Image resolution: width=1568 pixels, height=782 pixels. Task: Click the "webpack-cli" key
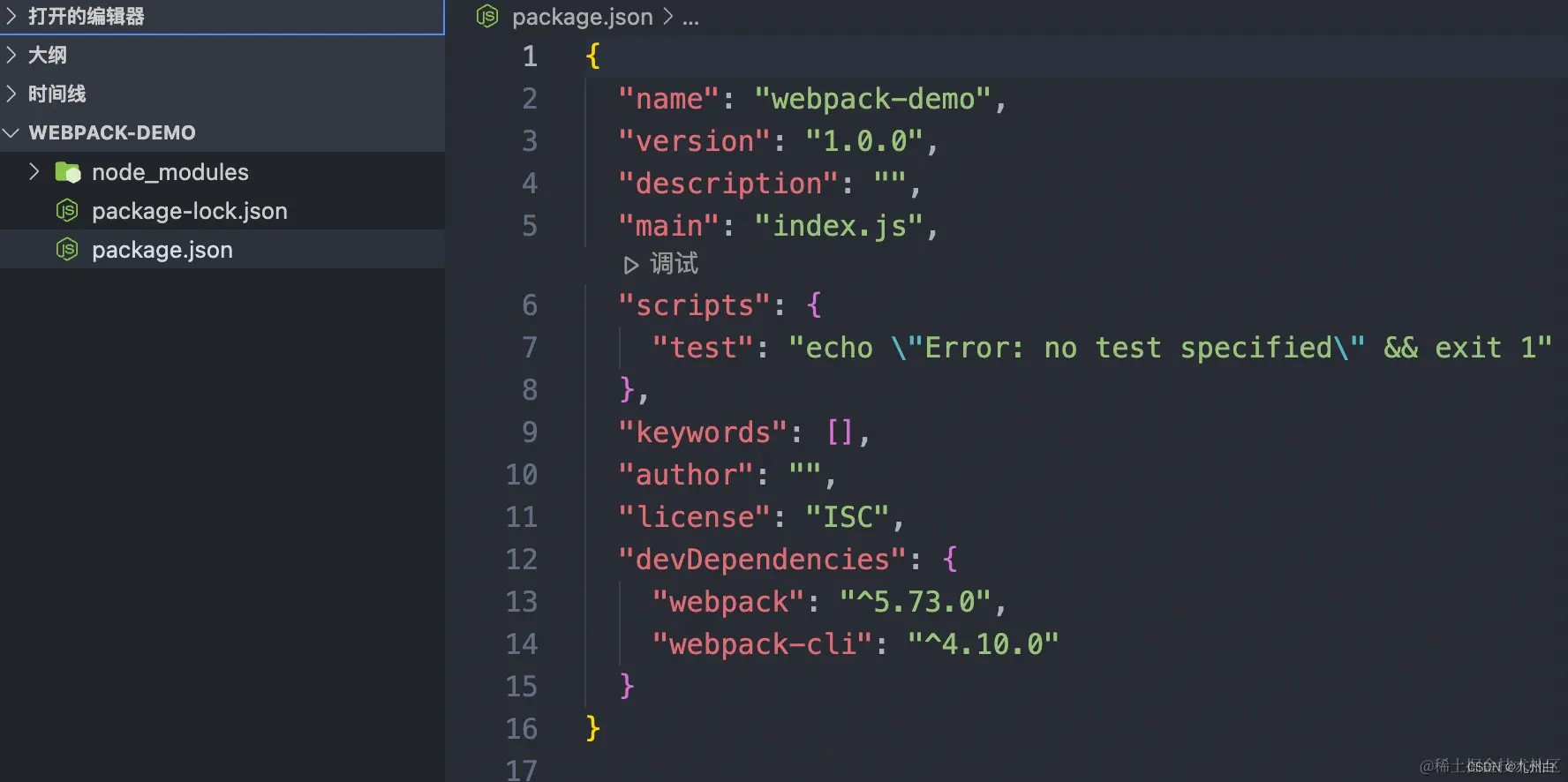click(x=763, y=644)
